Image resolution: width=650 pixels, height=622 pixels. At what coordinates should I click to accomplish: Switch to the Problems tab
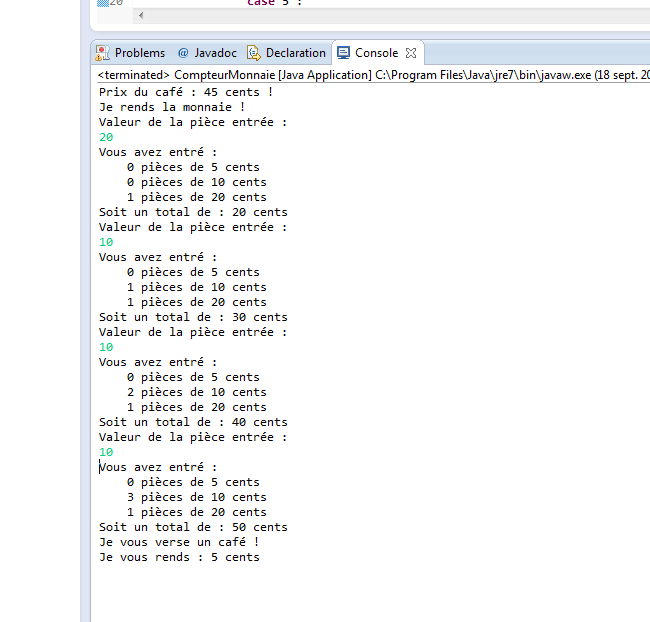pos(139,53)
